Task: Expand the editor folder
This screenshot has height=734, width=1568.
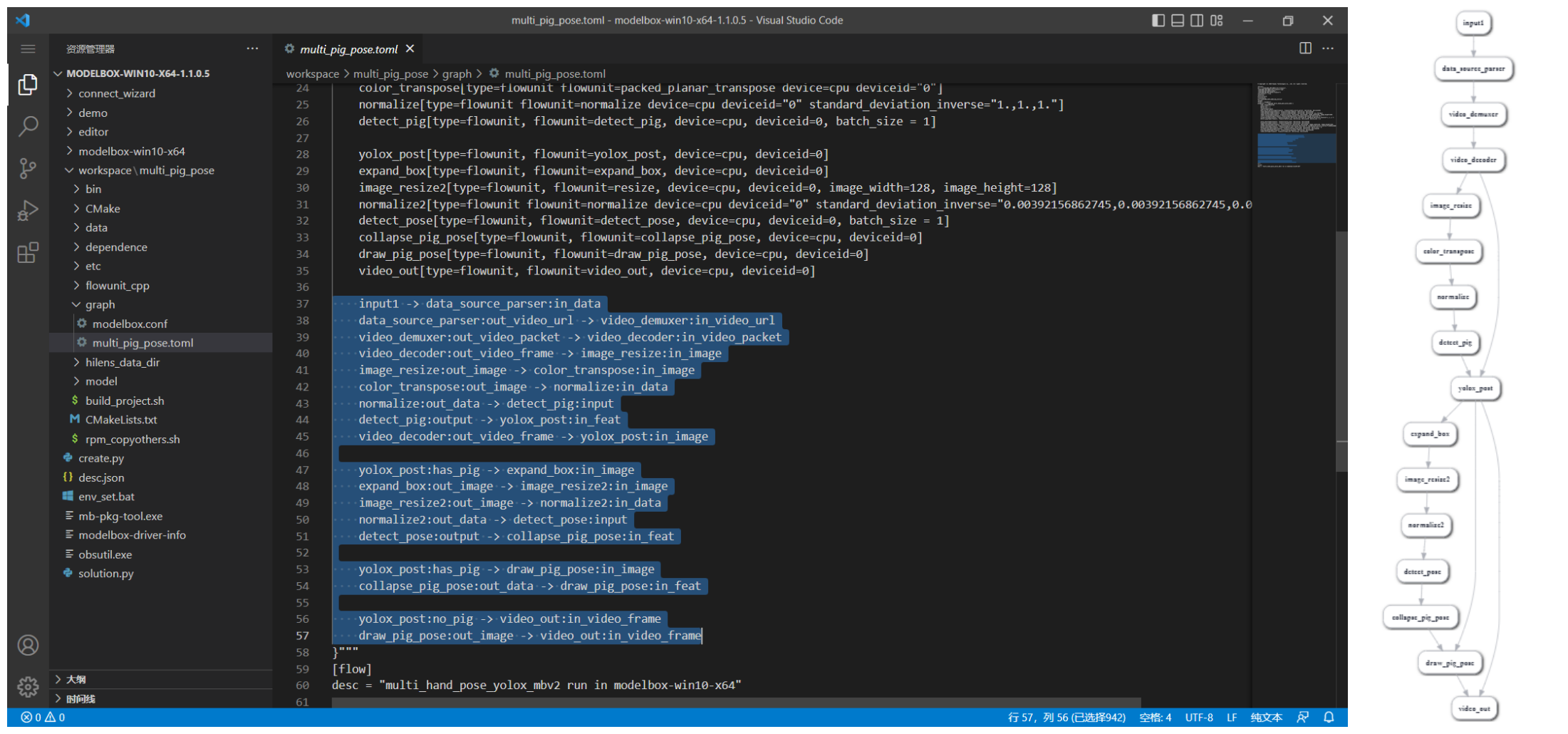Action: (161, 132)
